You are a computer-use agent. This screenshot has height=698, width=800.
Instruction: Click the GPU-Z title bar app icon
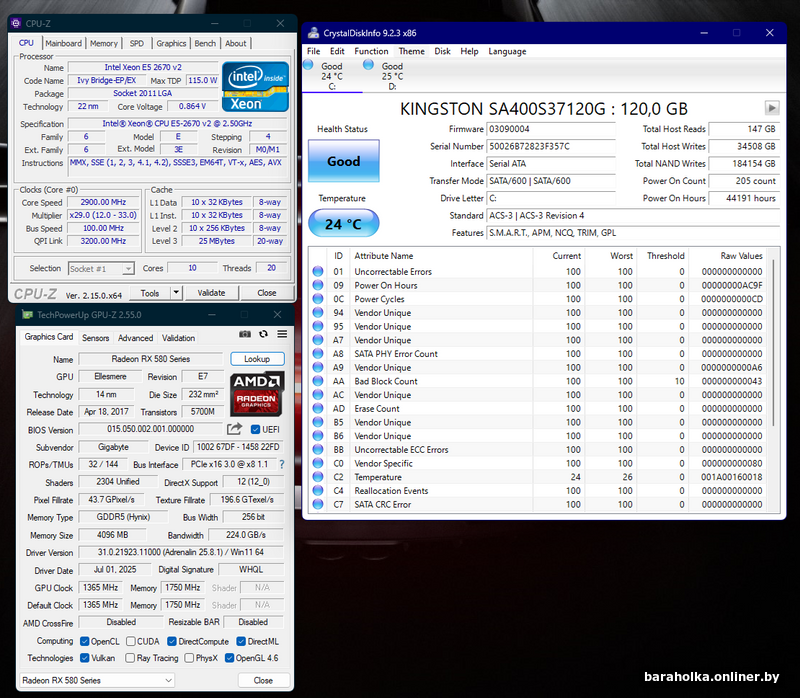coord(27,315)
